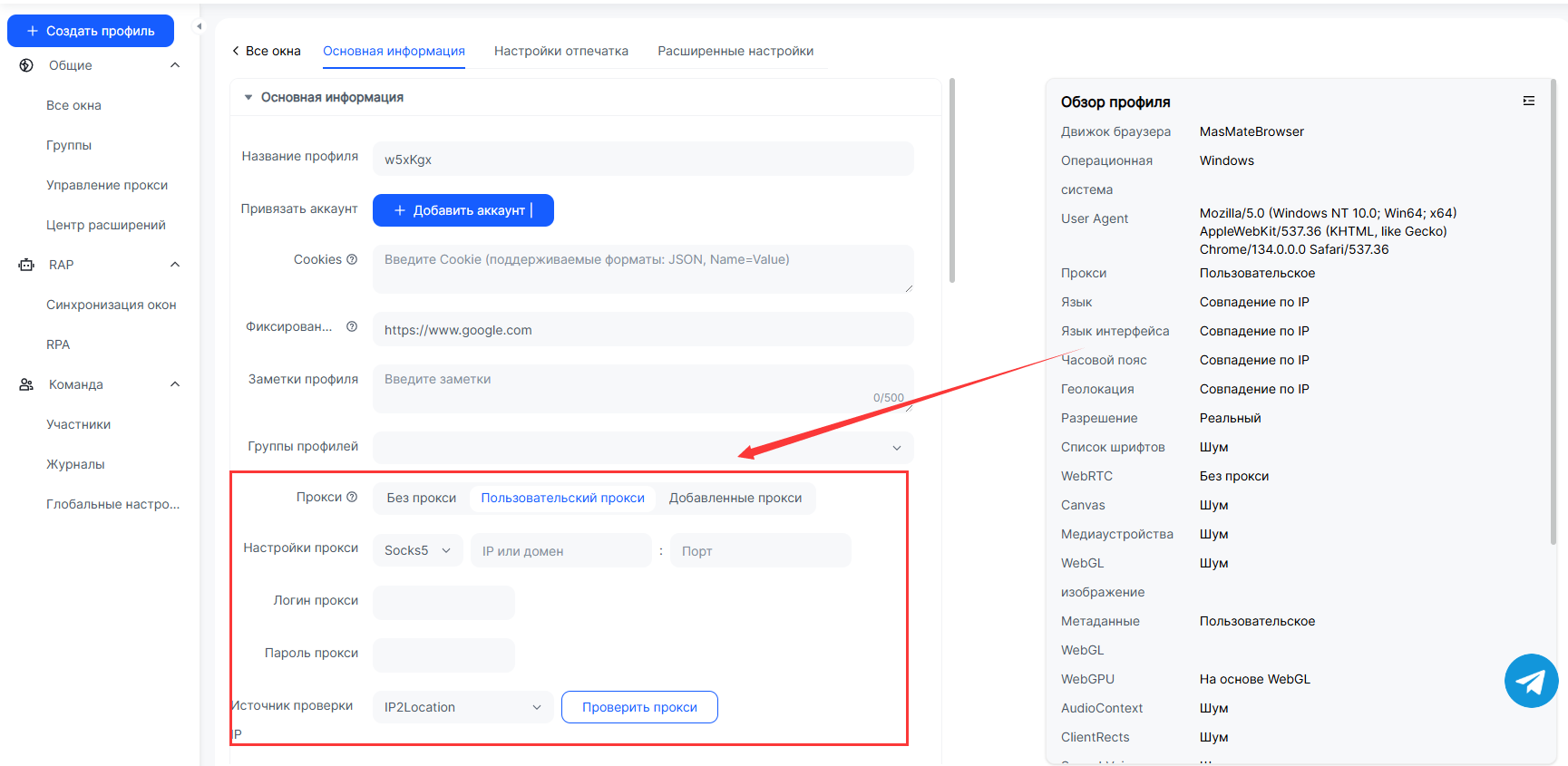This screenshot has height=766, width=1568.
Task: Open the IP2Location check source dropdown
Action: pos(463,707)
